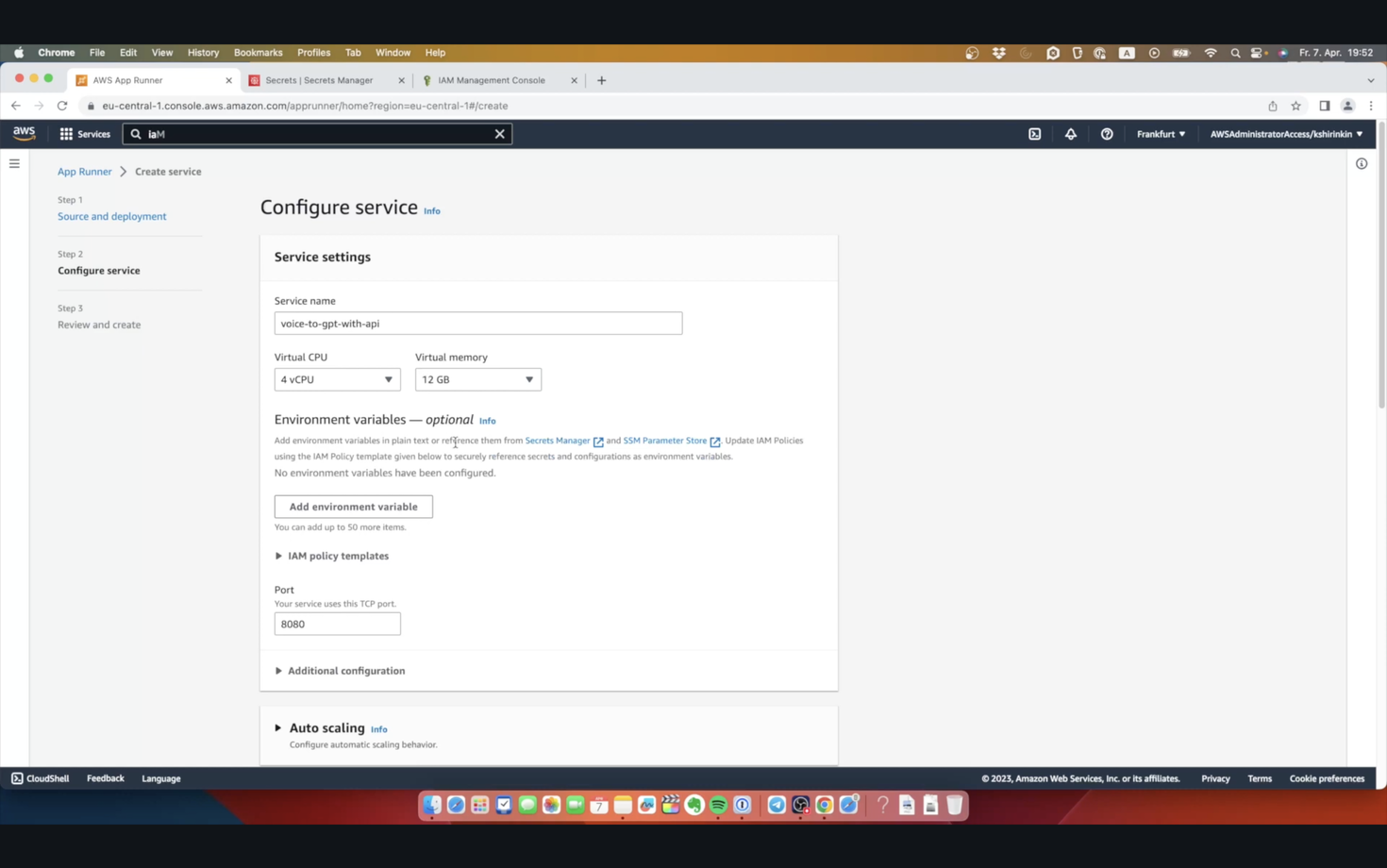Open Cookie preferences in footer
This screenshot has width=1387, height=868.
pyautogui.click(x=1327, y=778)
